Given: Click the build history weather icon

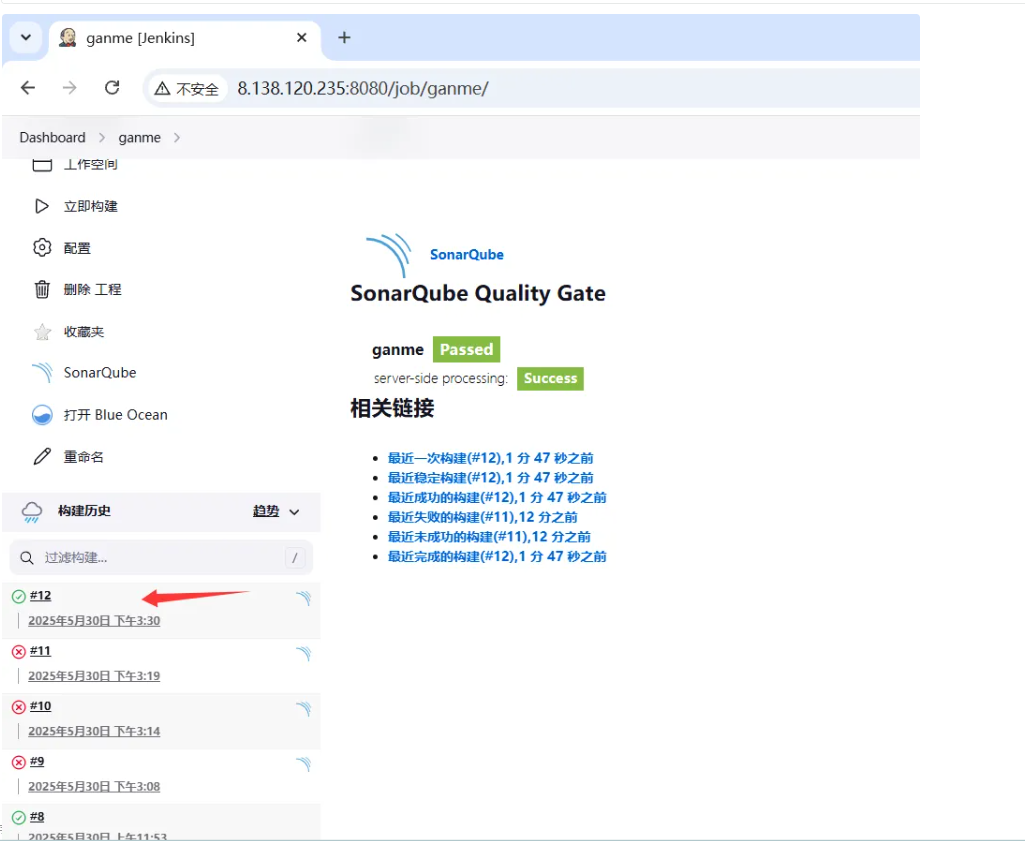Looking at the screenshot, I should [31, 512].
